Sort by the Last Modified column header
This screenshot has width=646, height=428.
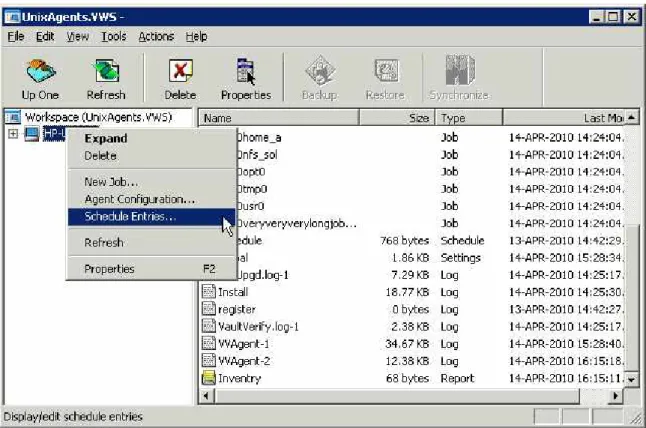(x=564, y=118)
